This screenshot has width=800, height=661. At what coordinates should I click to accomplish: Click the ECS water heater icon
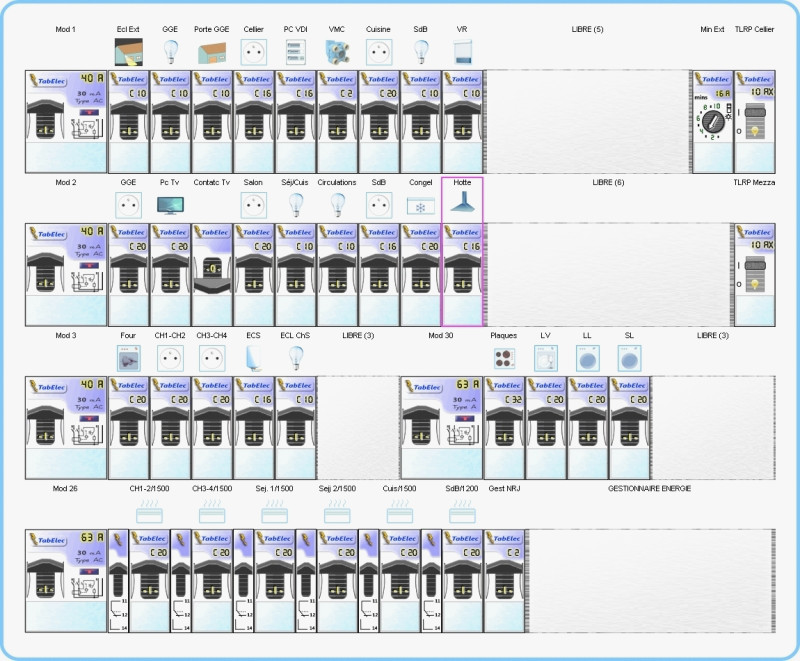254,358
